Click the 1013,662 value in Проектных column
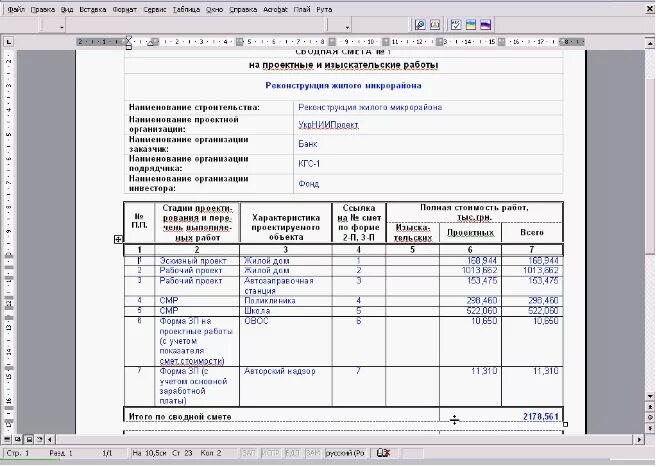The image size is (656, 467). (479, 270)
